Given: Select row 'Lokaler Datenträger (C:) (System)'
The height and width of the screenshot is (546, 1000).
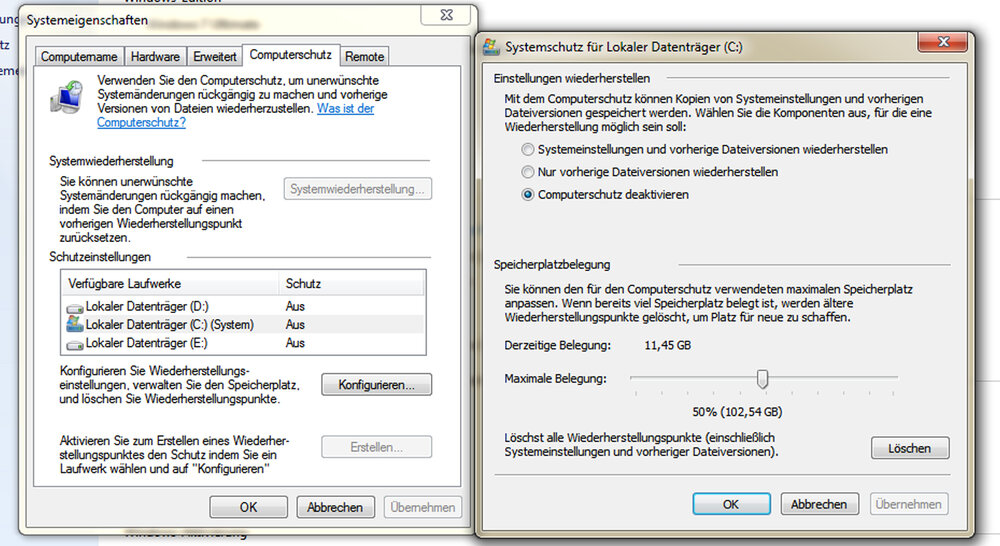Looking at the screenshot, I should click(x=243, y=325).
